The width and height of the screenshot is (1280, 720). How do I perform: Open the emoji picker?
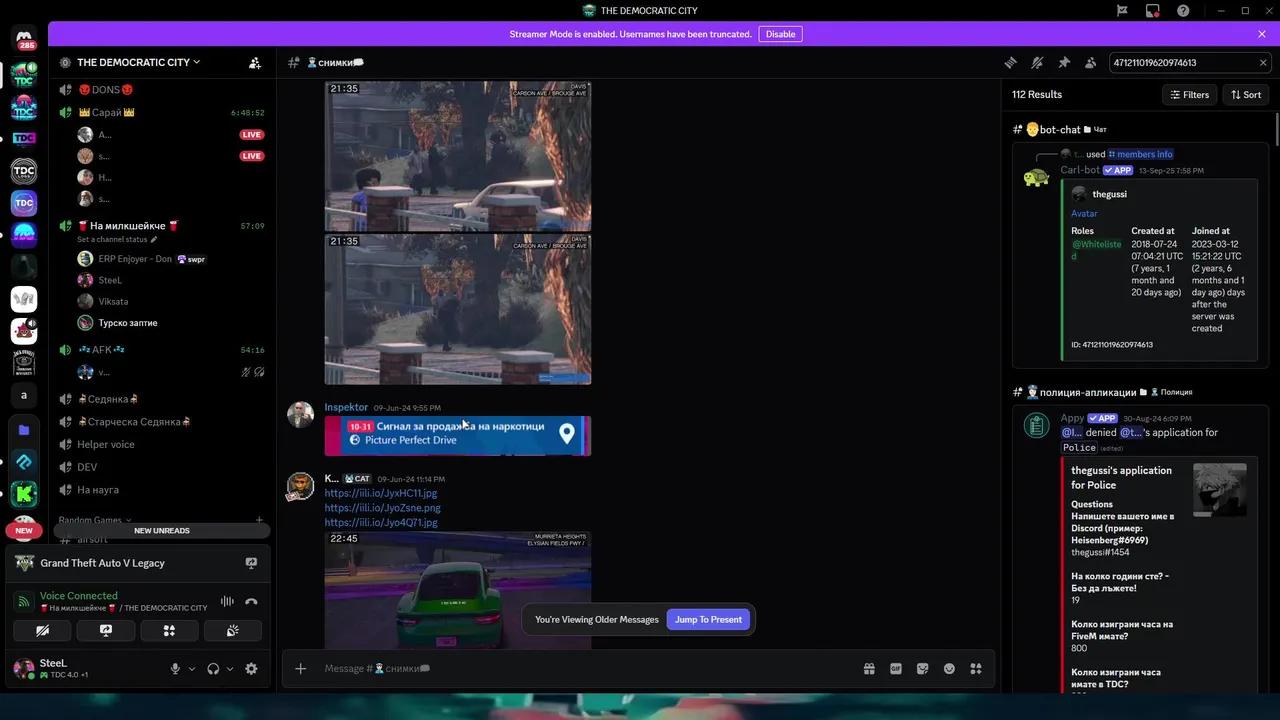point(949,668)
